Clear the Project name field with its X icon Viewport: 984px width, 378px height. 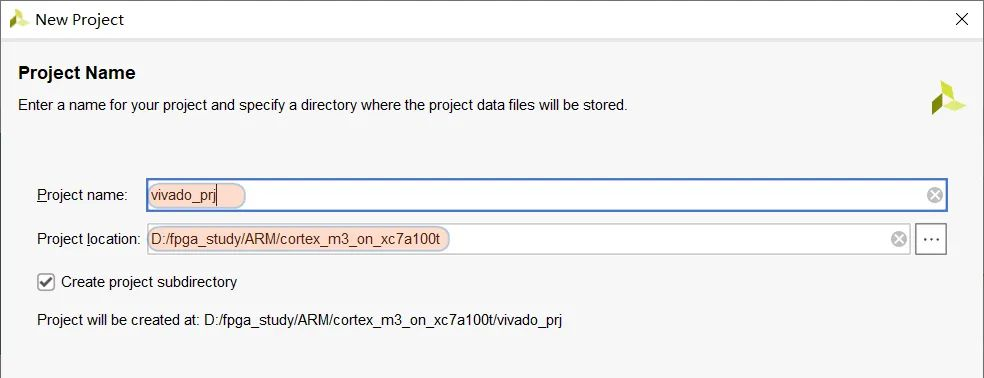tap(935, 195)
